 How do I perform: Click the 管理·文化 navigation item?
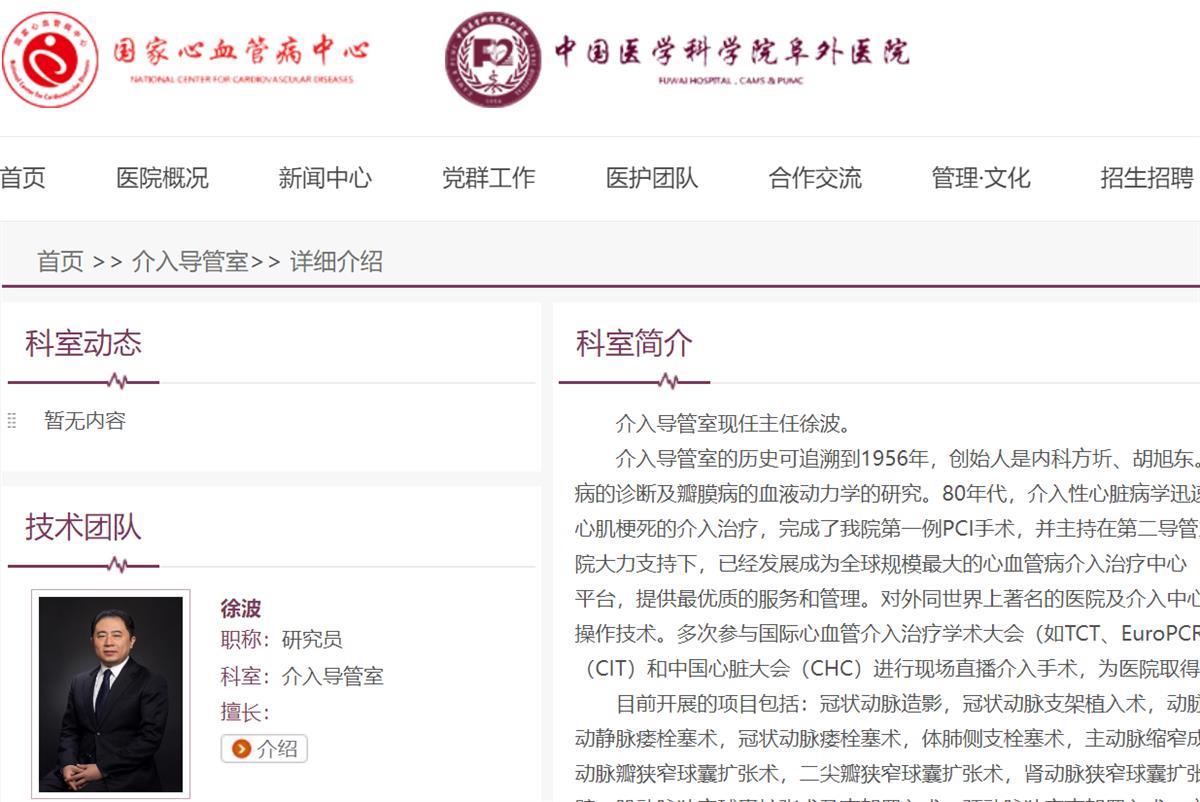(x=981, y=178)
